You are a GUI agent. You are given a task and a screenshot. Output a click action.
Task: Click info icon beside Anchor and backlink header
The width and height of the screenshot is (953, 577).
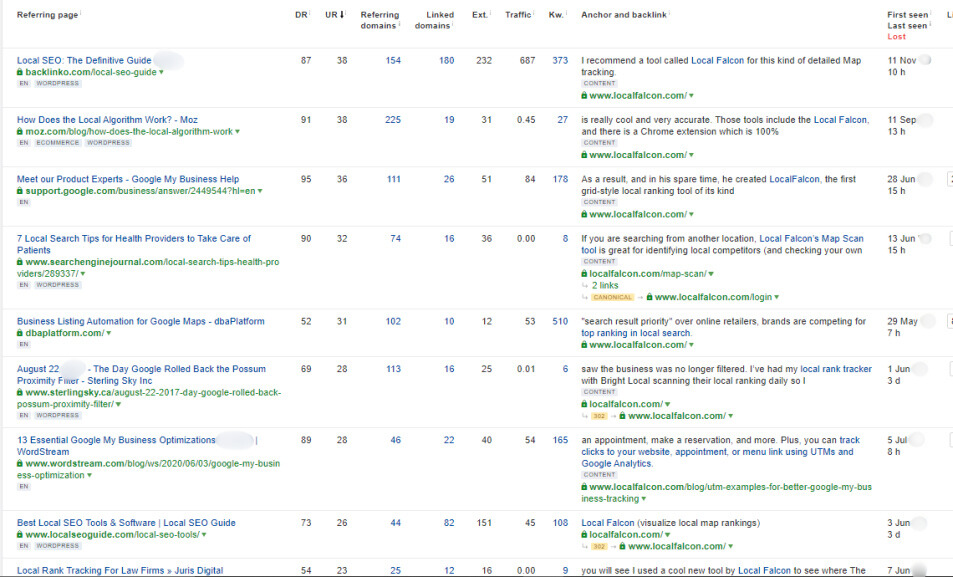(x=670, y=13)
